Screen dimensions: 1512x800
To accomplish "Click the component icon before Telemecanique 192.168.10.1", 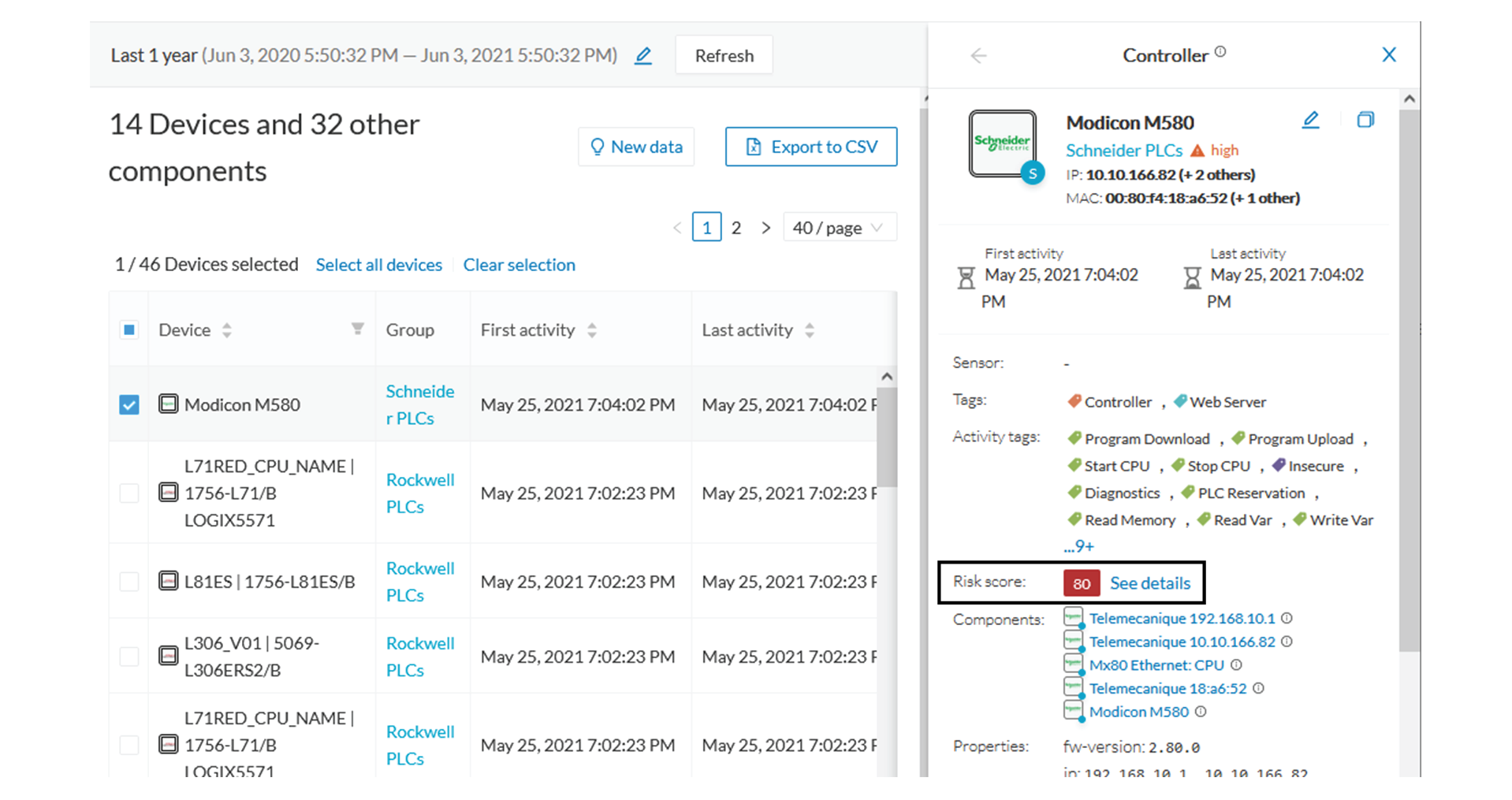I will tap(1073, 617).
